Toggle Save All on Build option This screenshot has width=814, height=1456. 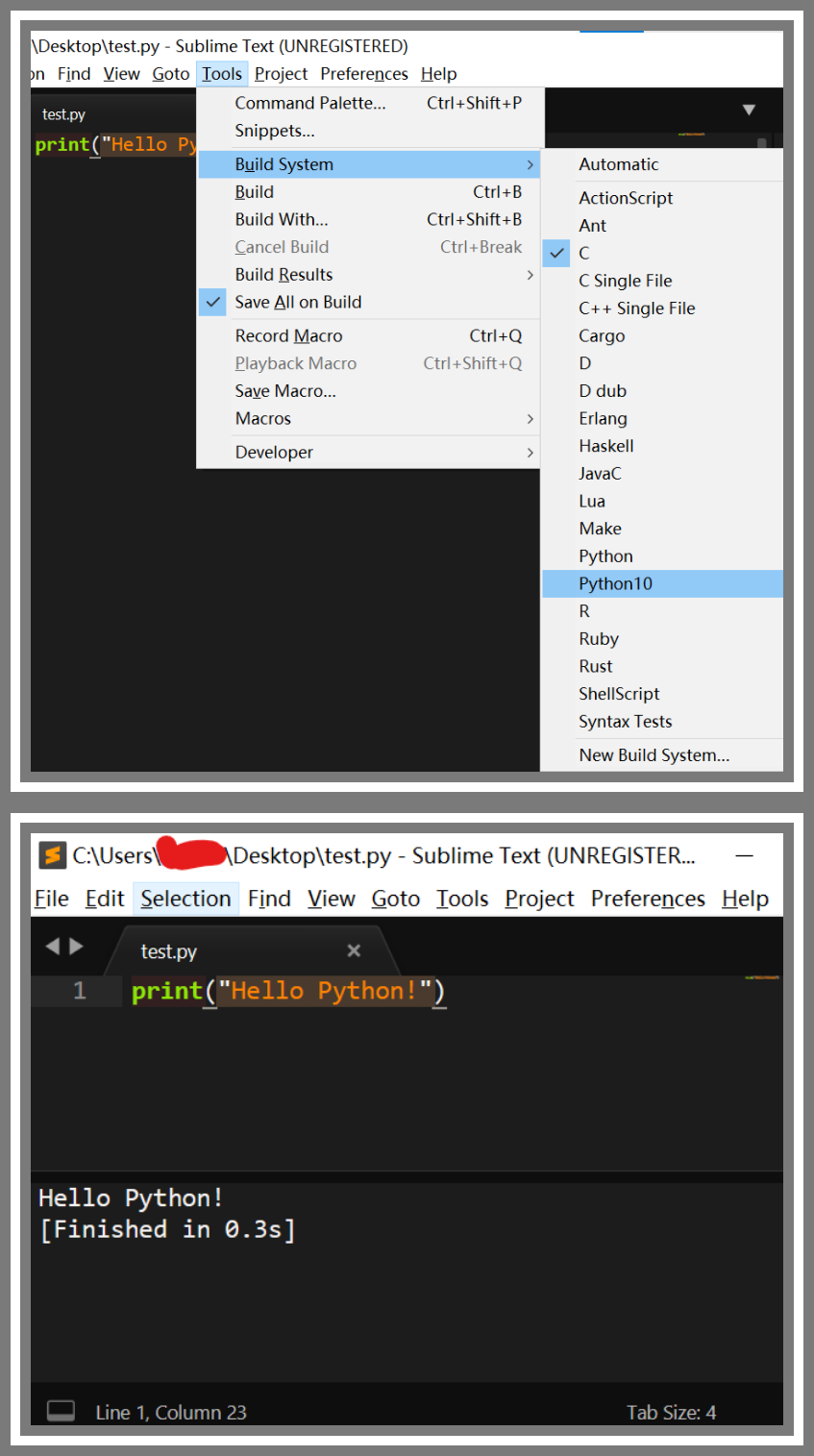point(370,302)
